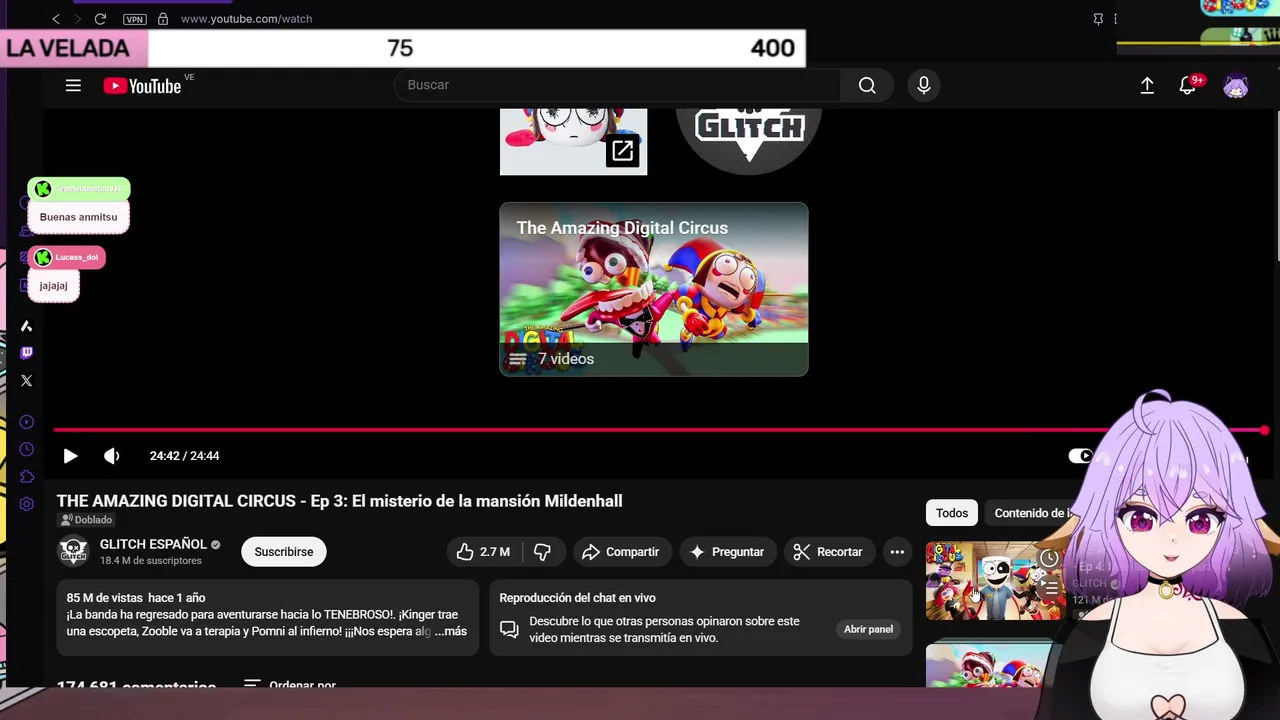The width and height of the screenshot is (1280, 720).
Task: Open the sidebar extensions puzzle icon
Action: pos(27,477)
